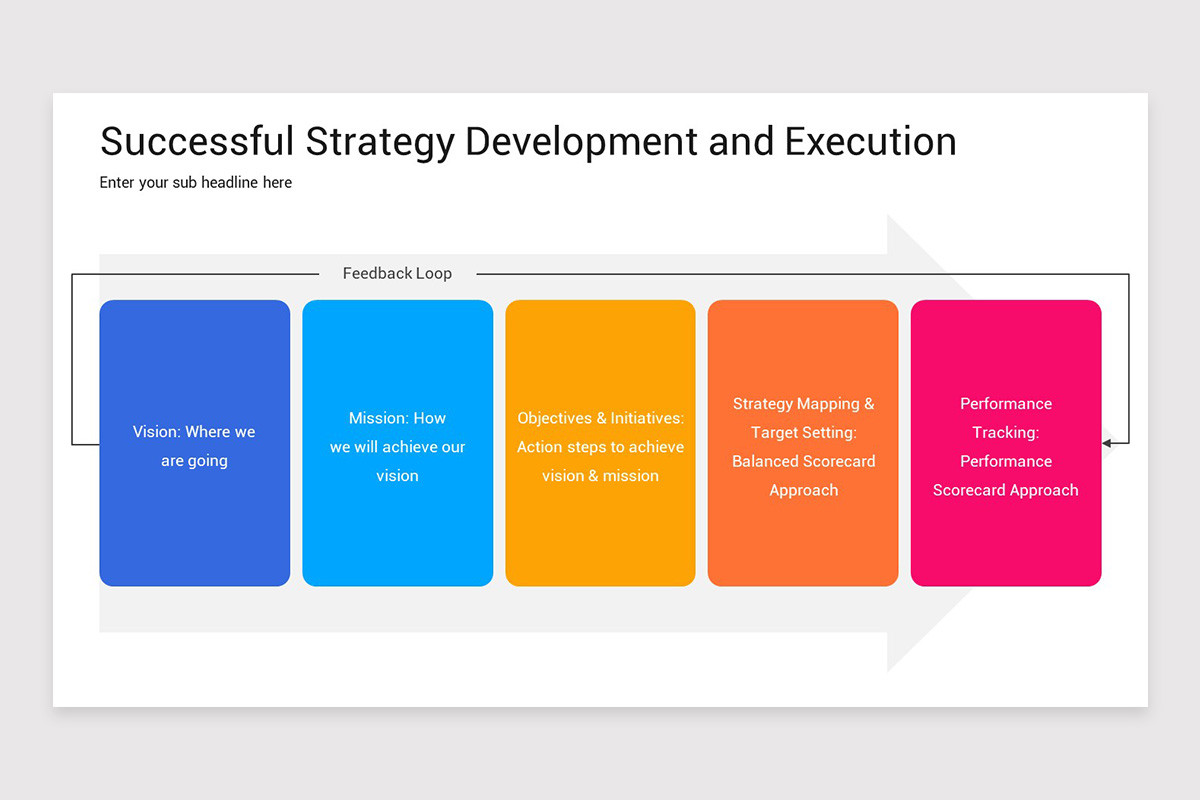
Task: Expand the Vision box text placeholder
Action: [194, 447]
